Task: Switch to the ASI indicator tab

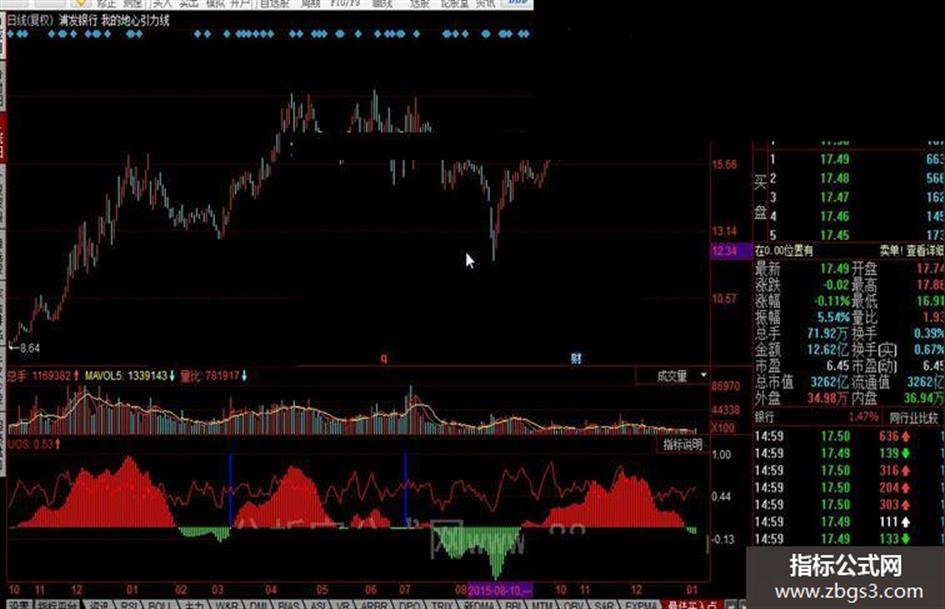Action: pyautogui.click(x=318, y=604)
